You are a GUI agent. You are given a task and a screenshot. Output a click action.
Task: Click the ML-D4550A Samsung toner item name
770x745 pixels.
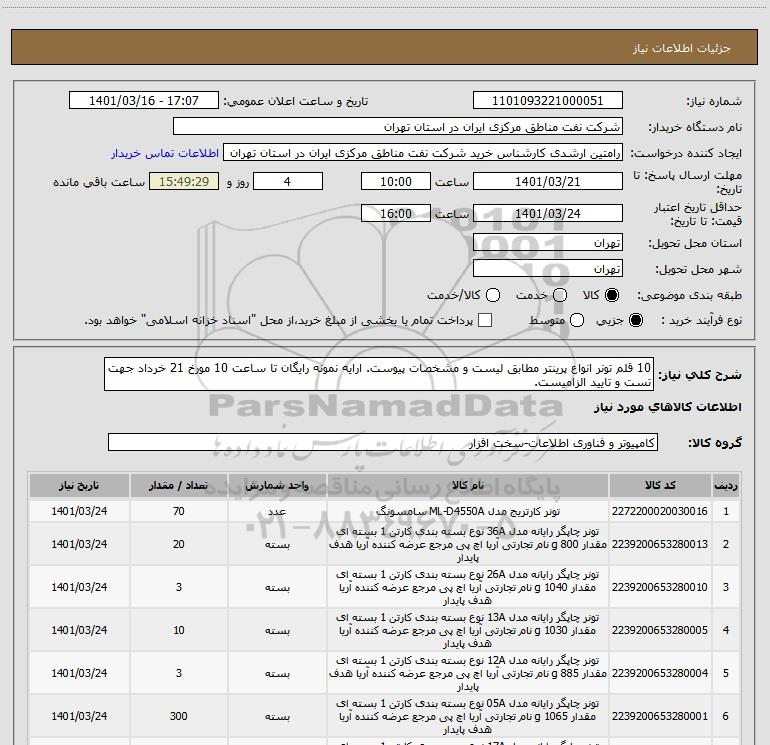point(468,511)
